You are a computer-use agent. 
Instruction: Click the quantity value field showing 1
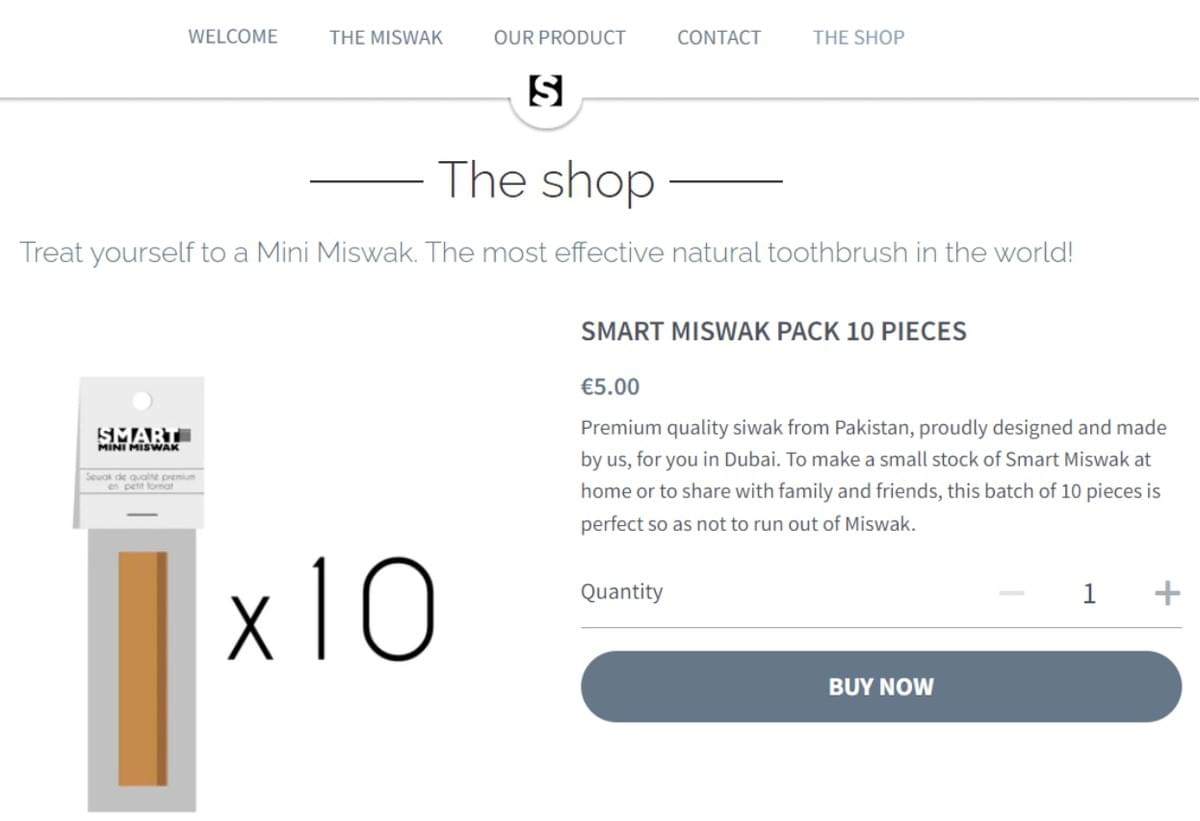[x=1089, y=594]
